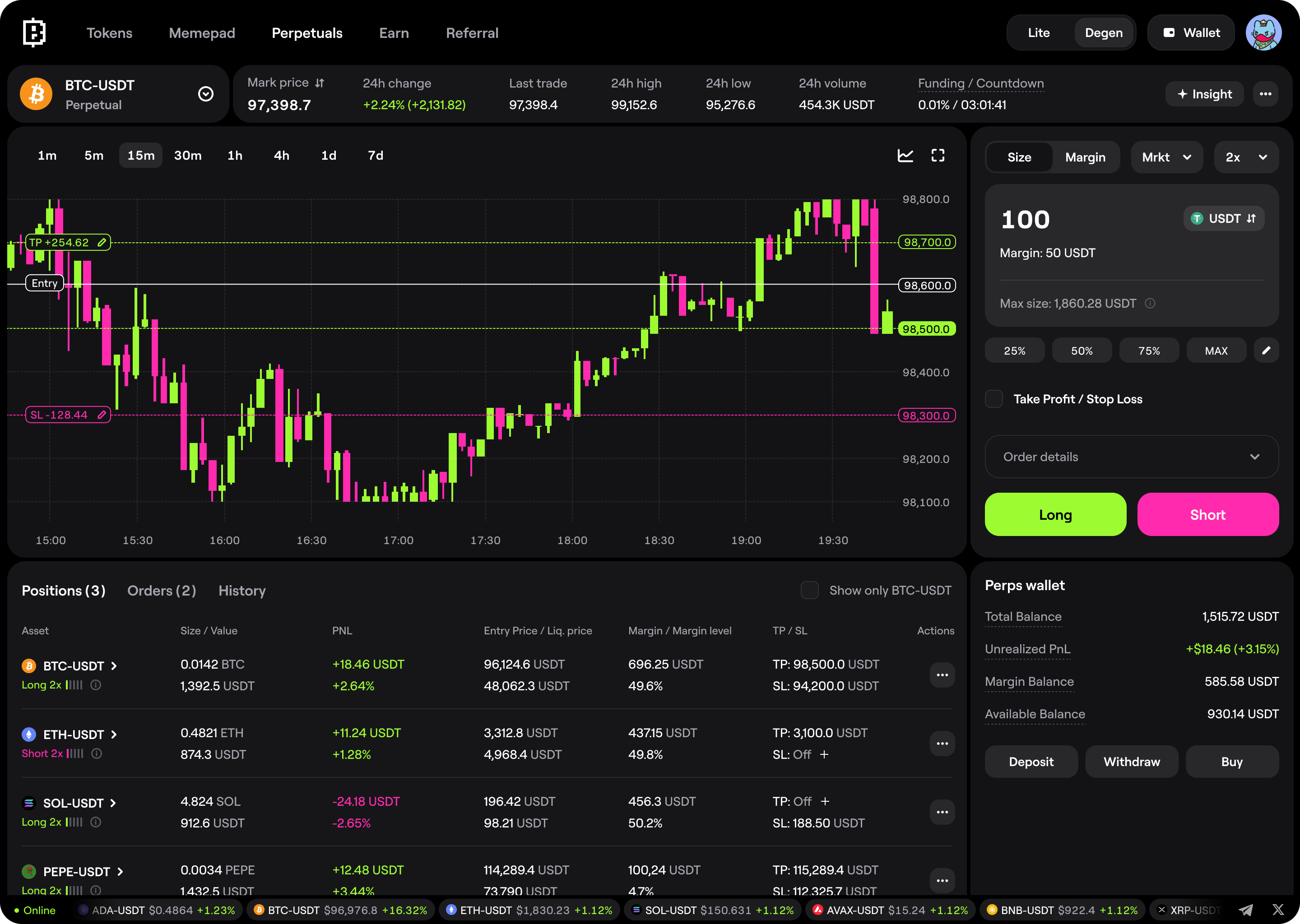Edit the TP +254.62 pencil icon
Screen dimensions: 1300x924
click(102, 242)
